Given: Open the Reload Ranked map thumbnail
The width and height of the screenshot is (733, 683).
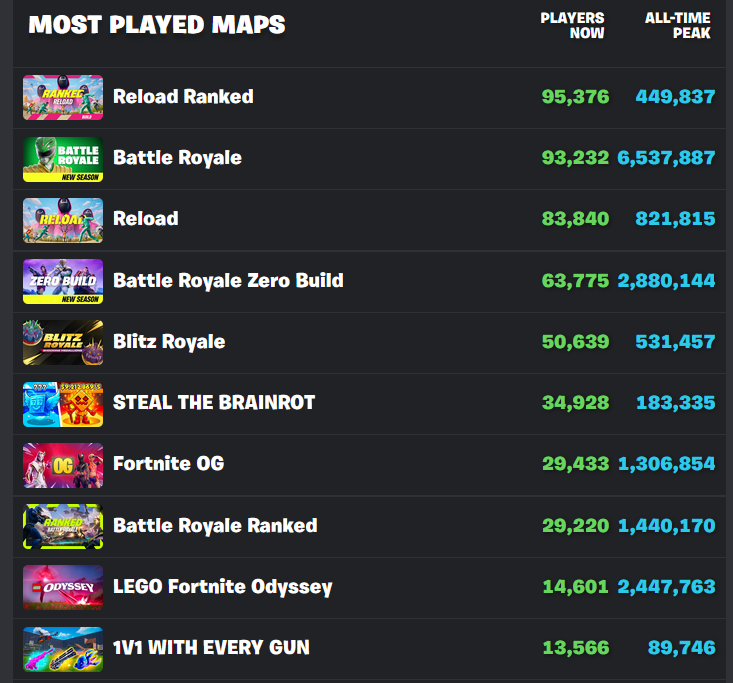Looking at the screenshot, I should 63,98.
